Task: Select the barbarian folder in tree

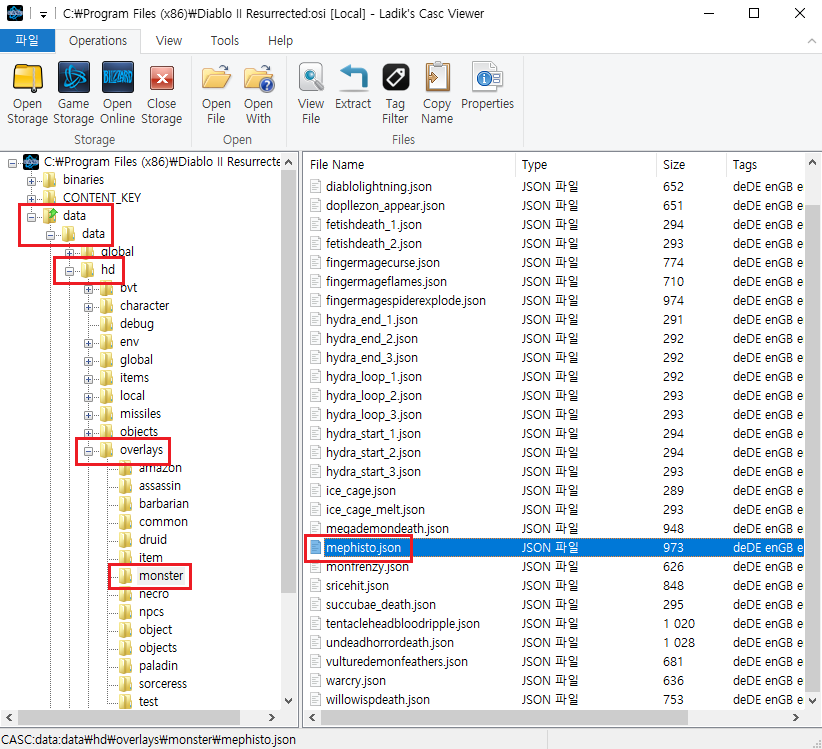Action: (x=164, y=504)
